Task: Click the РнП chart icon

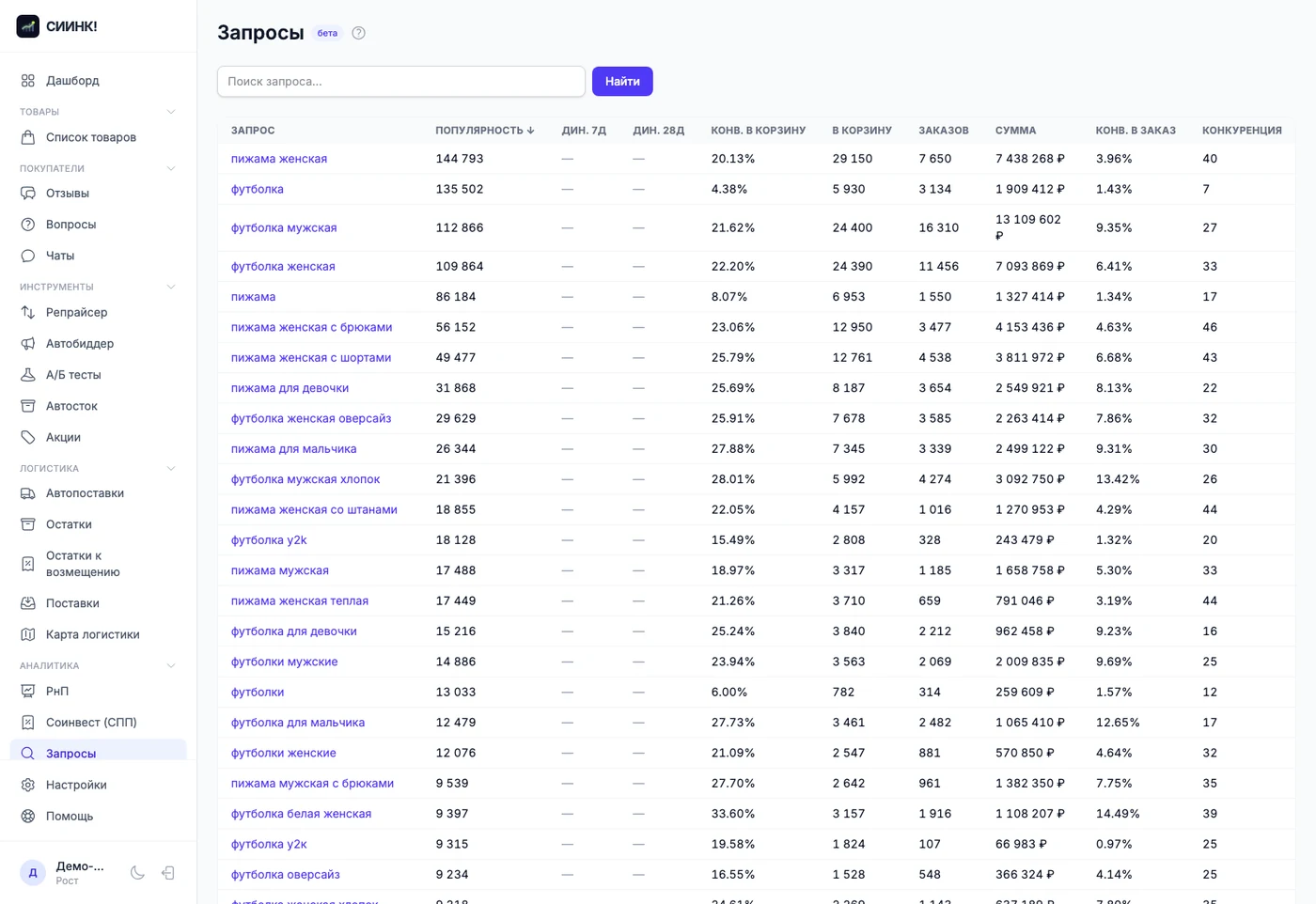Action: pyautogui.click(x=28, y=691)
